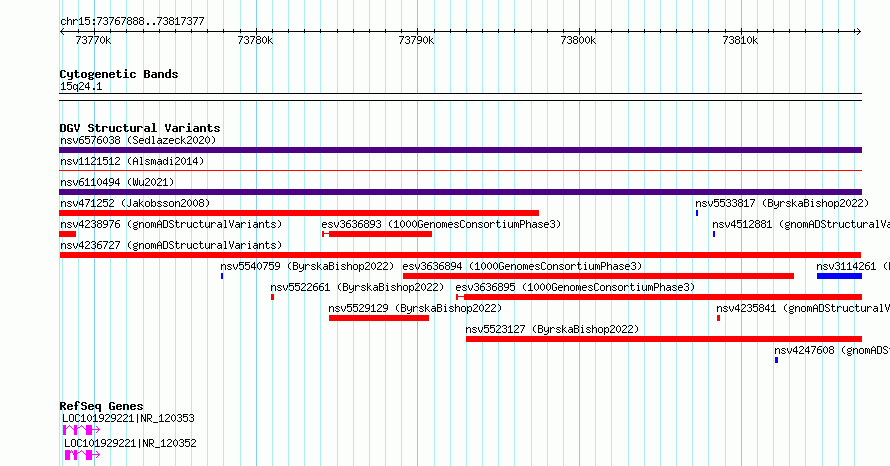
Task: Select the nsv6576038 purple variant bar
Action: (x=460, y=150)
